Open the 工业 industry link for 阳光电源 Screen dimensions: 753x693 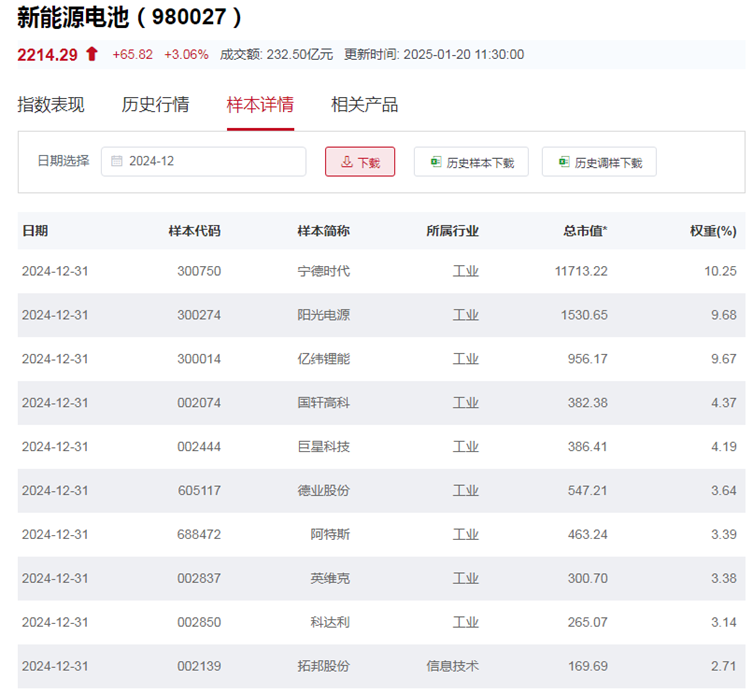tap(465, 315)
